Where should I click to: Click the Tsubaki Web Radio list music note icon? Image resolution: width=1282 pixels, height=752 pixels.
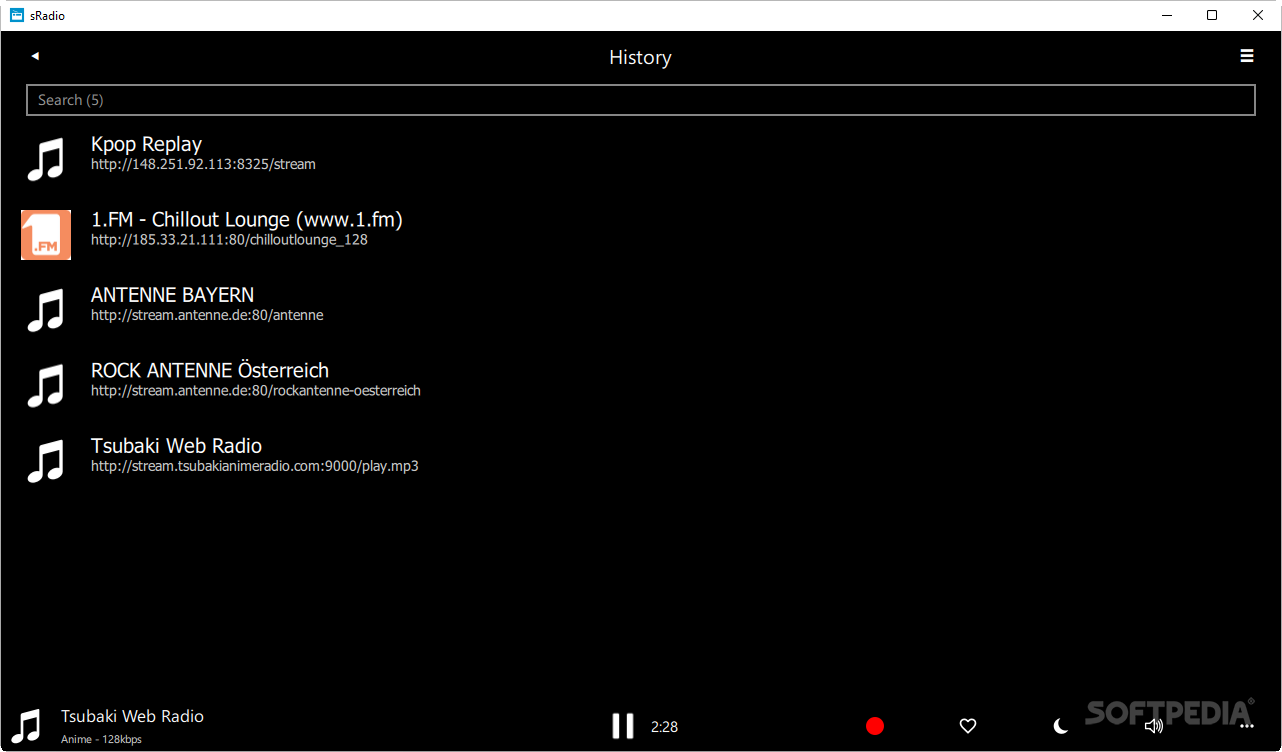coord(45,461)
